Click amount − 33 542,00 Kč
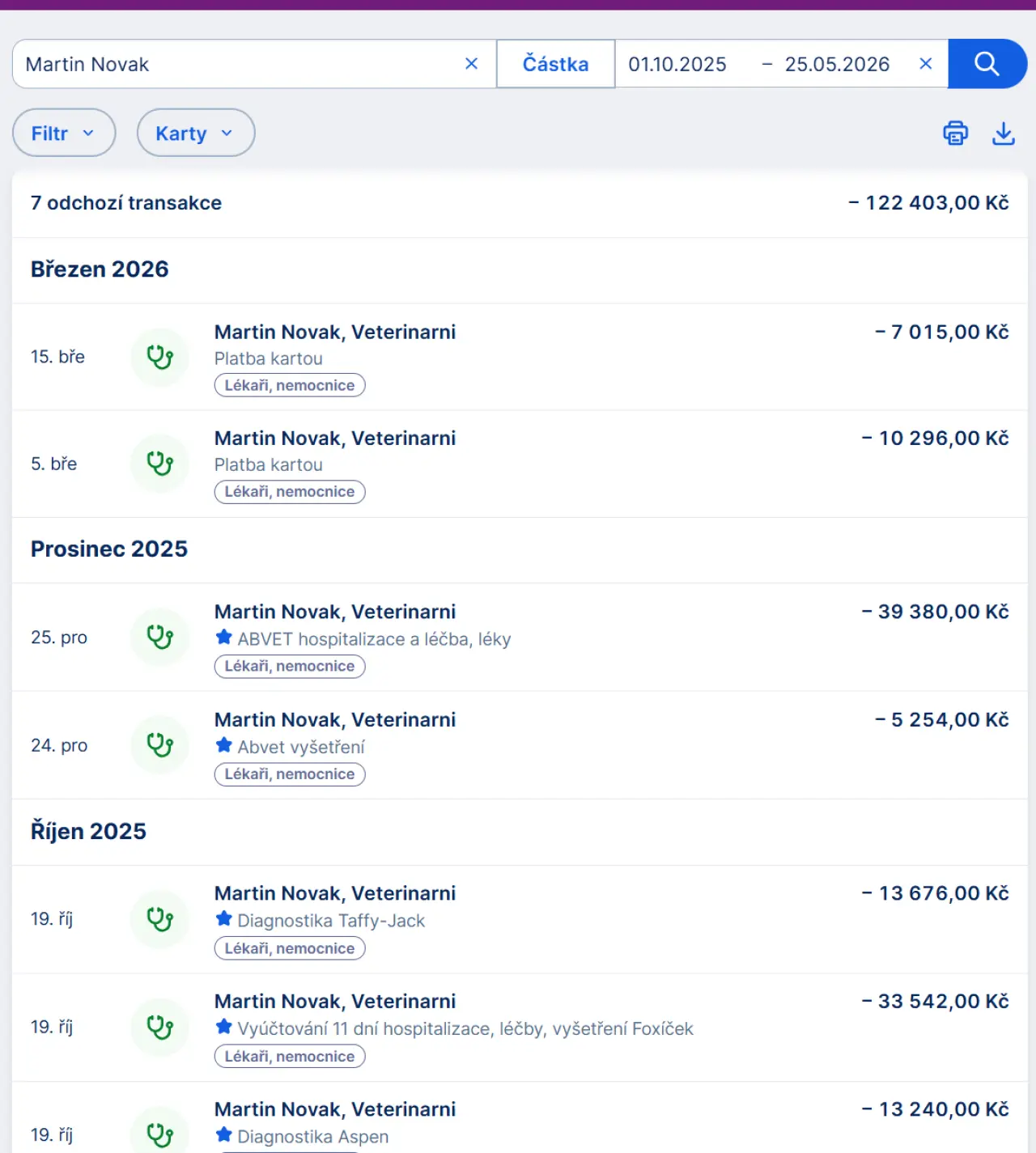This screenshot has height=1153, width=1036. (x=935, y=1001)
